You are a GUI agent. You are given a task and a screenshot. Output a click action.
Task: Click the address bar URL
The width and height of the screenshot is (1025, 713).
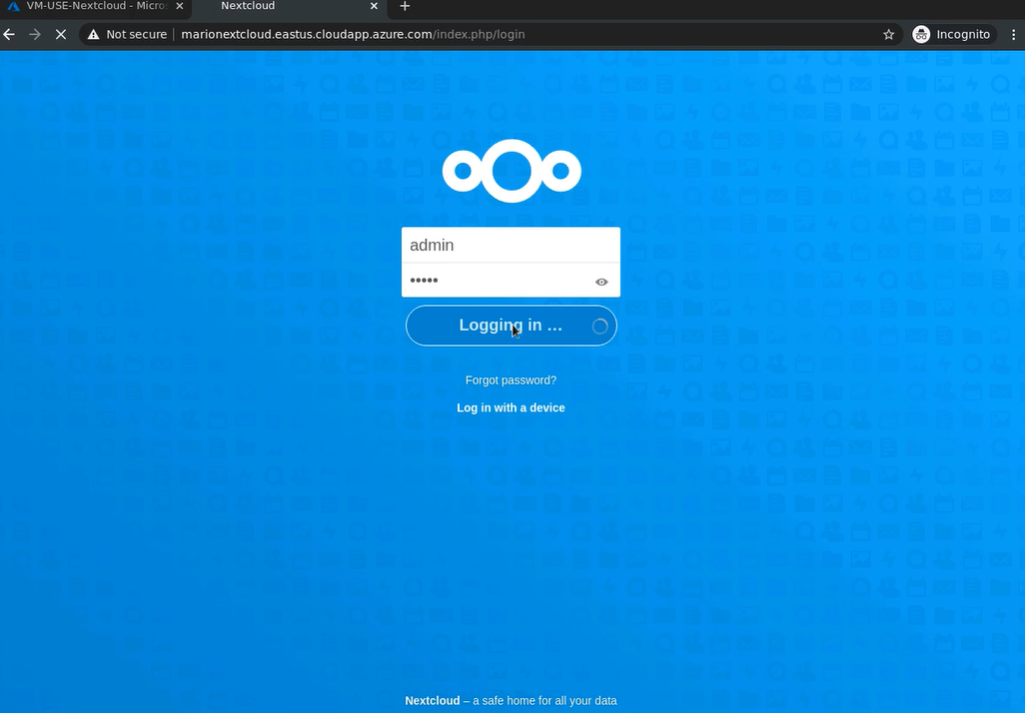352,34
